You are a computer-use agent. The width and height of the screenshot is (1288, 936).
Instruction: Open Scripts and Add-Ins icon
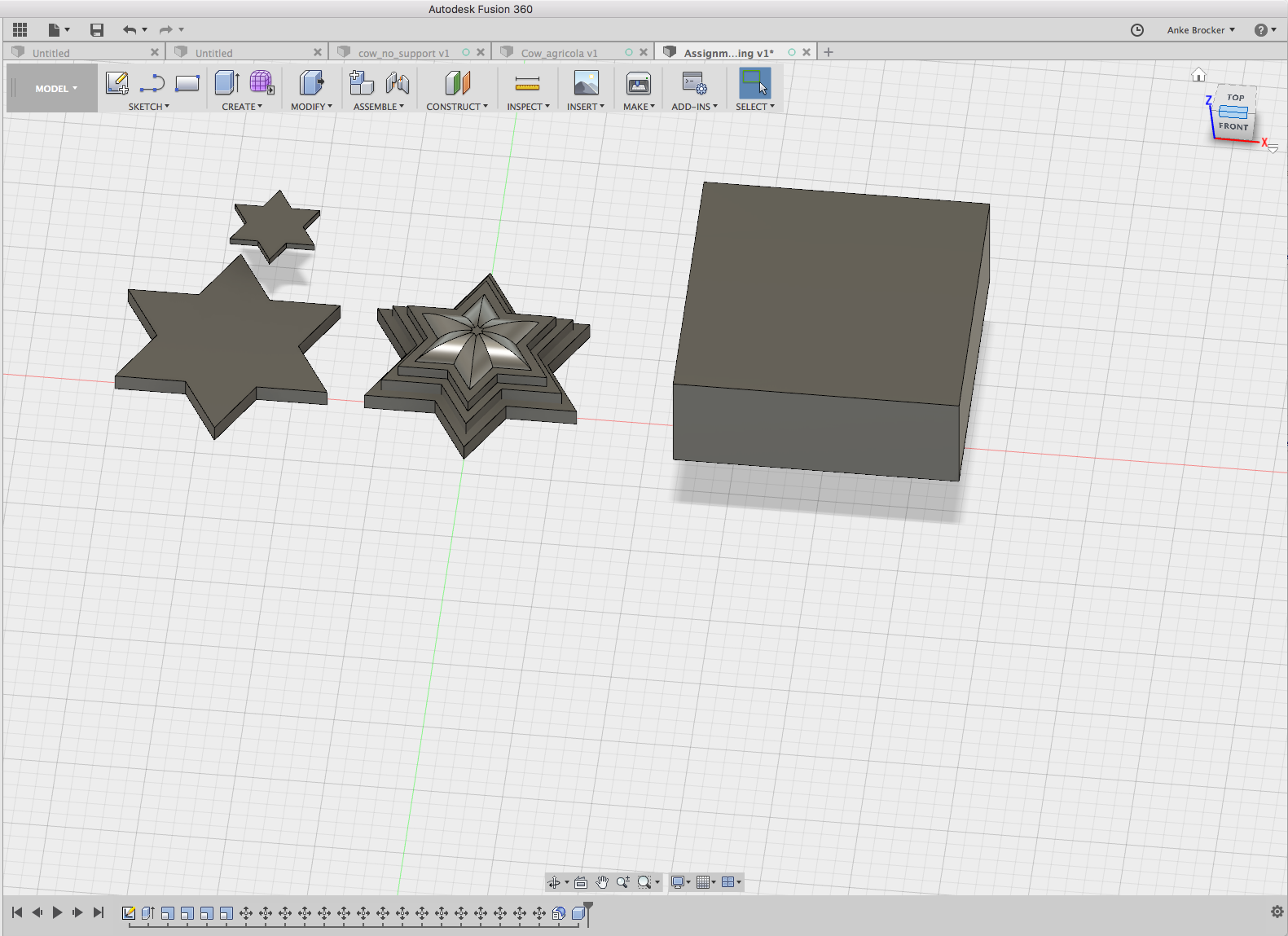(x=694, y=83)
